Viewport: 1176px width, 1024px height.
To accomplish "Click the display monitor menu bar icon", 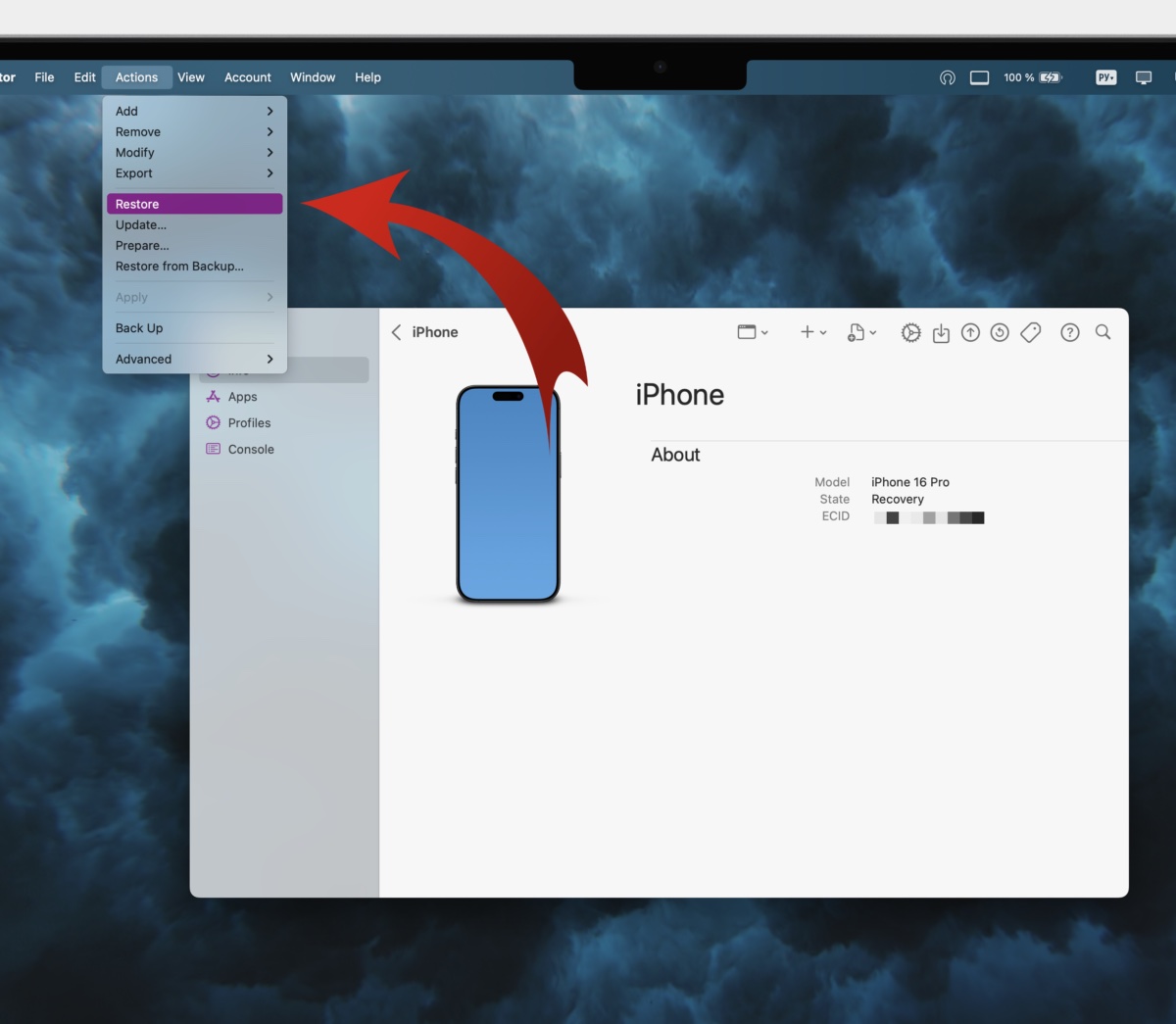I will 1143,77.
